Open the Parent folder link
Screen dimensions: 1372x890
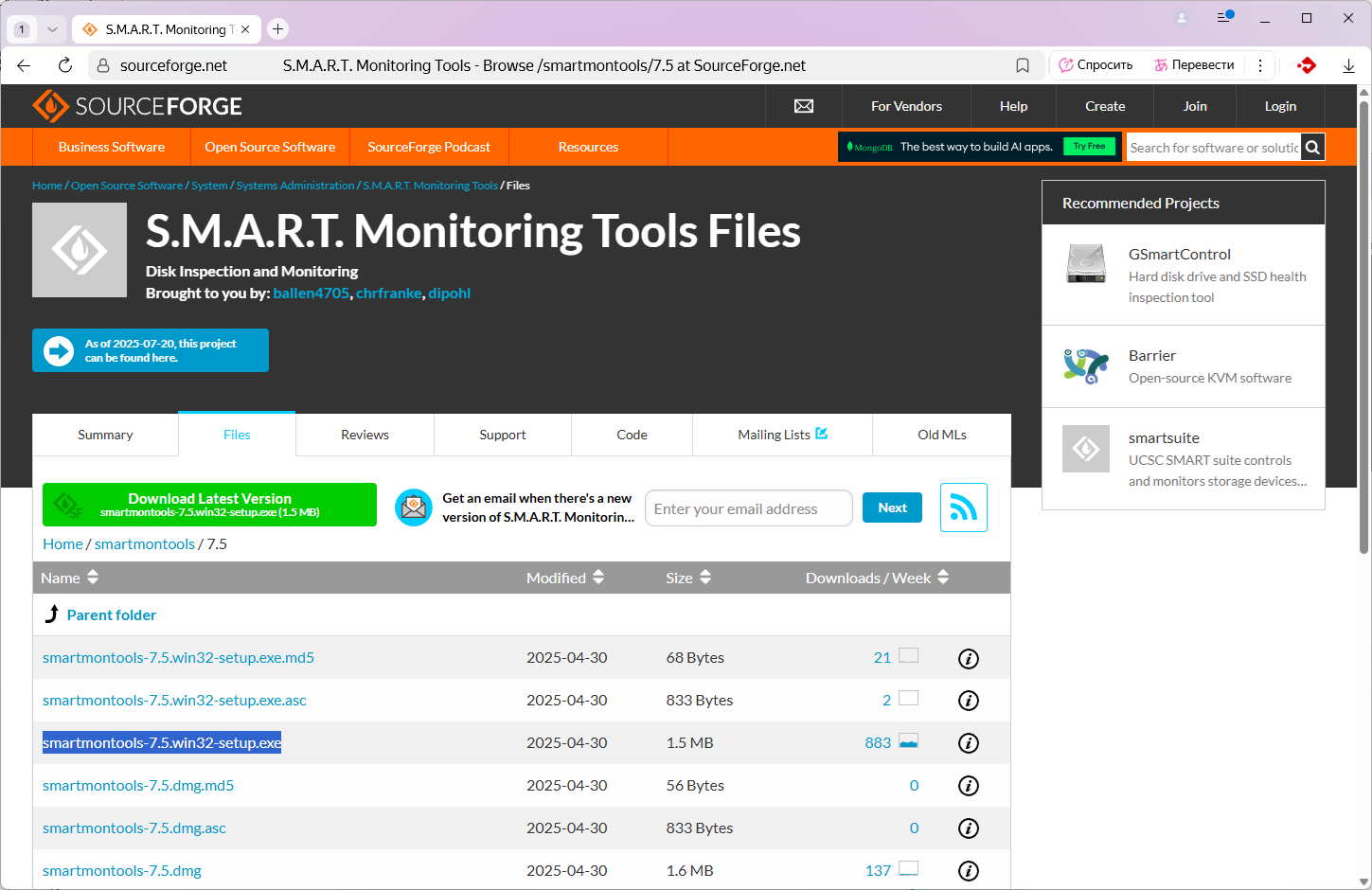pyautogui.click(x=112, y=614)
